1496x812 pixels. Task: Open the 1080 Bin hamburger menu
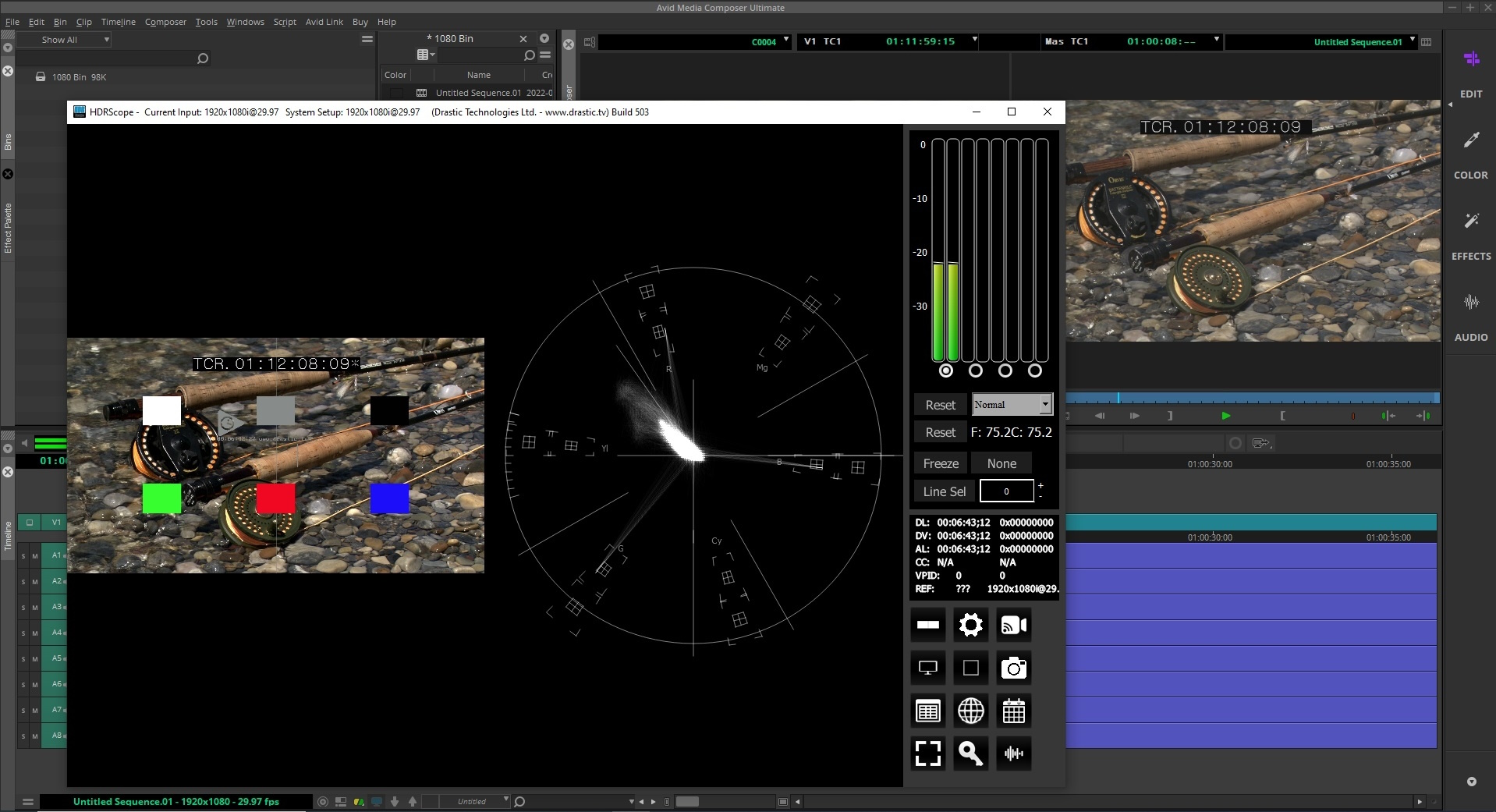(x=545, y=55)
